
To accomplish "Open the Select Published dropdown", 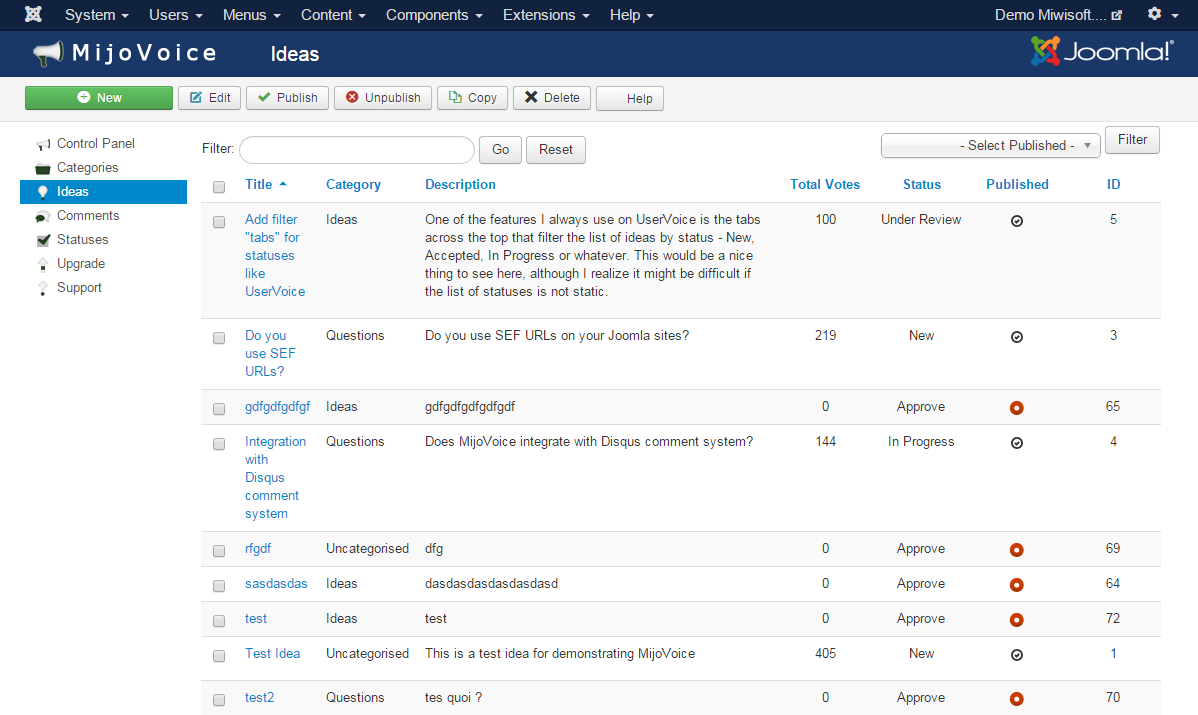I will [x=990, y=146].
